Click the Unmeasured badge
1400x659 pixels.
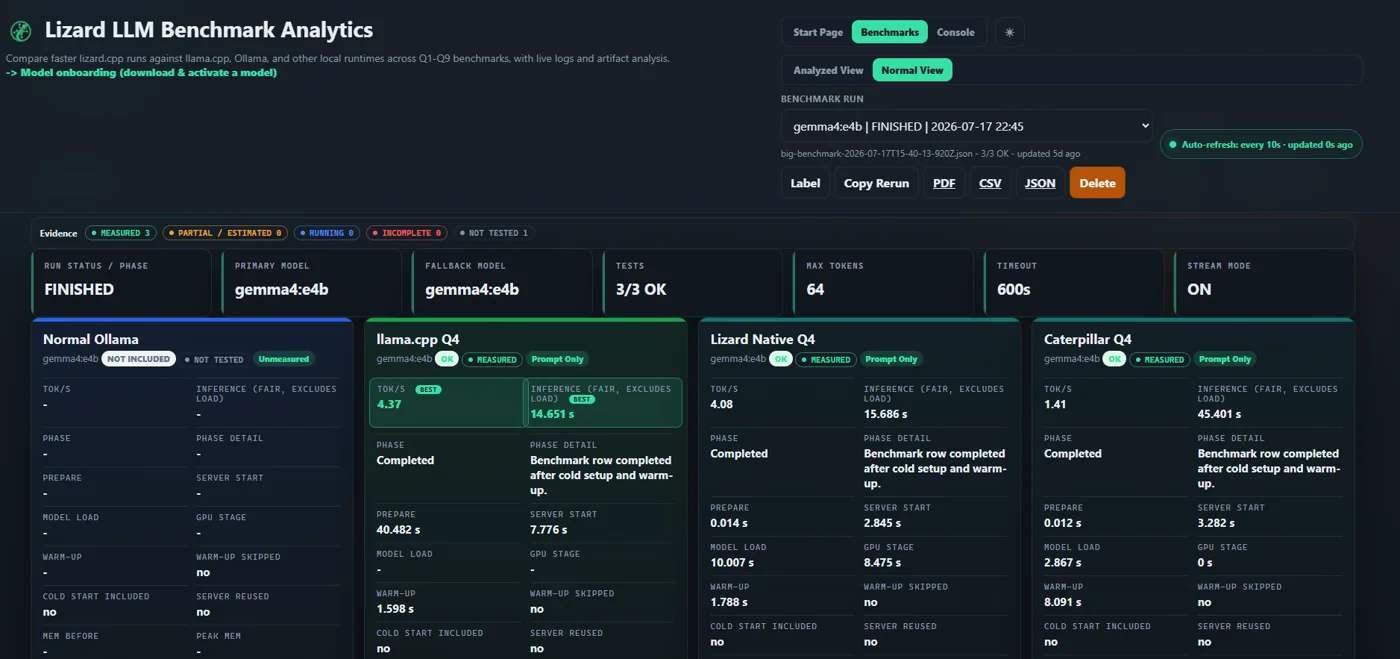(283, 359)
